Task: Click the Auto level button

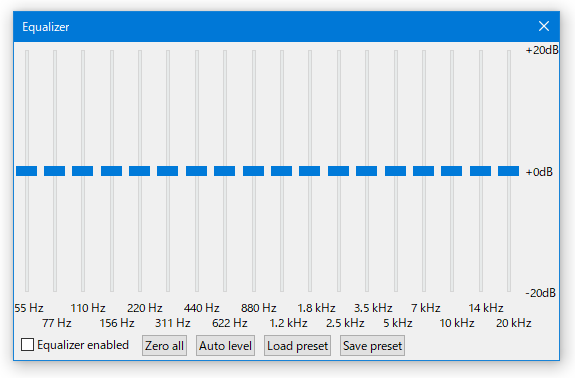Action: pyautogui.click(x=225, y=345)
